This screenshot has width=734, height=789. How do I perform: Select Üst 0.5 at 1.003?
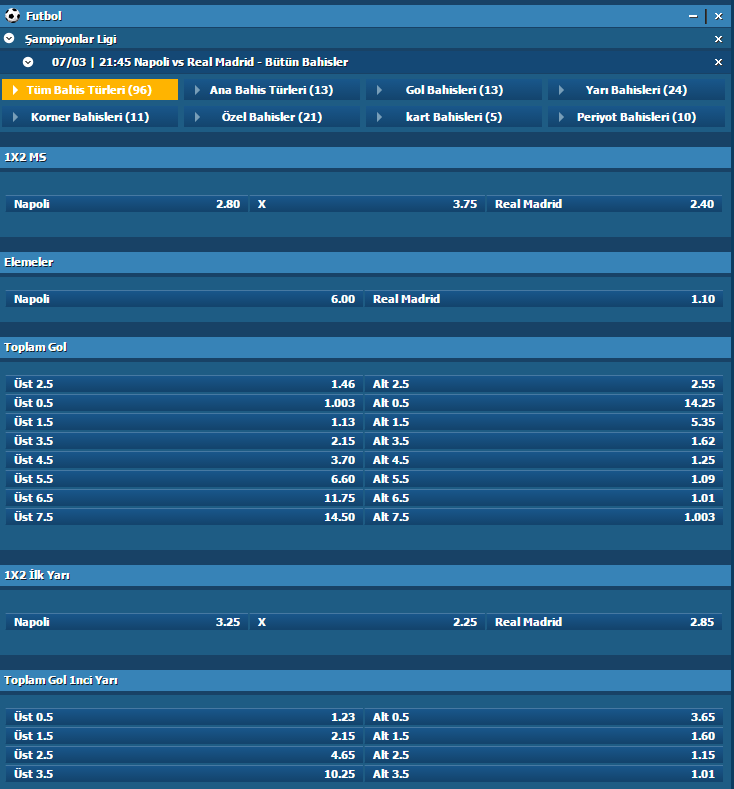184,403
